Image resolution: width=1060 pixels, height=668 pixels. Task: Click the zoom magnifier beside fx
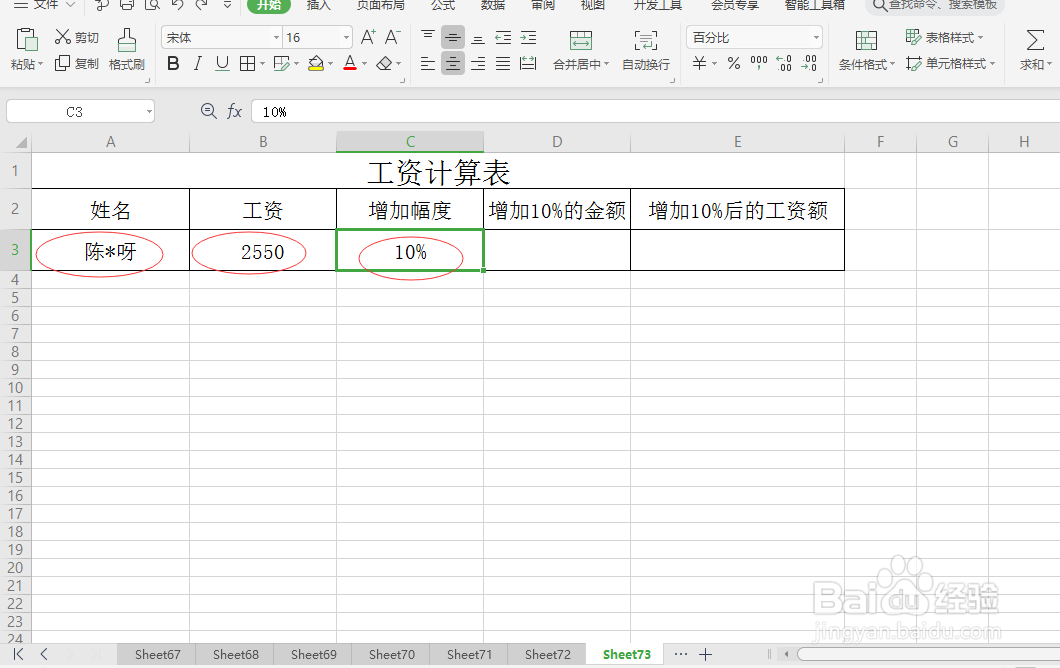pos(209,111)
